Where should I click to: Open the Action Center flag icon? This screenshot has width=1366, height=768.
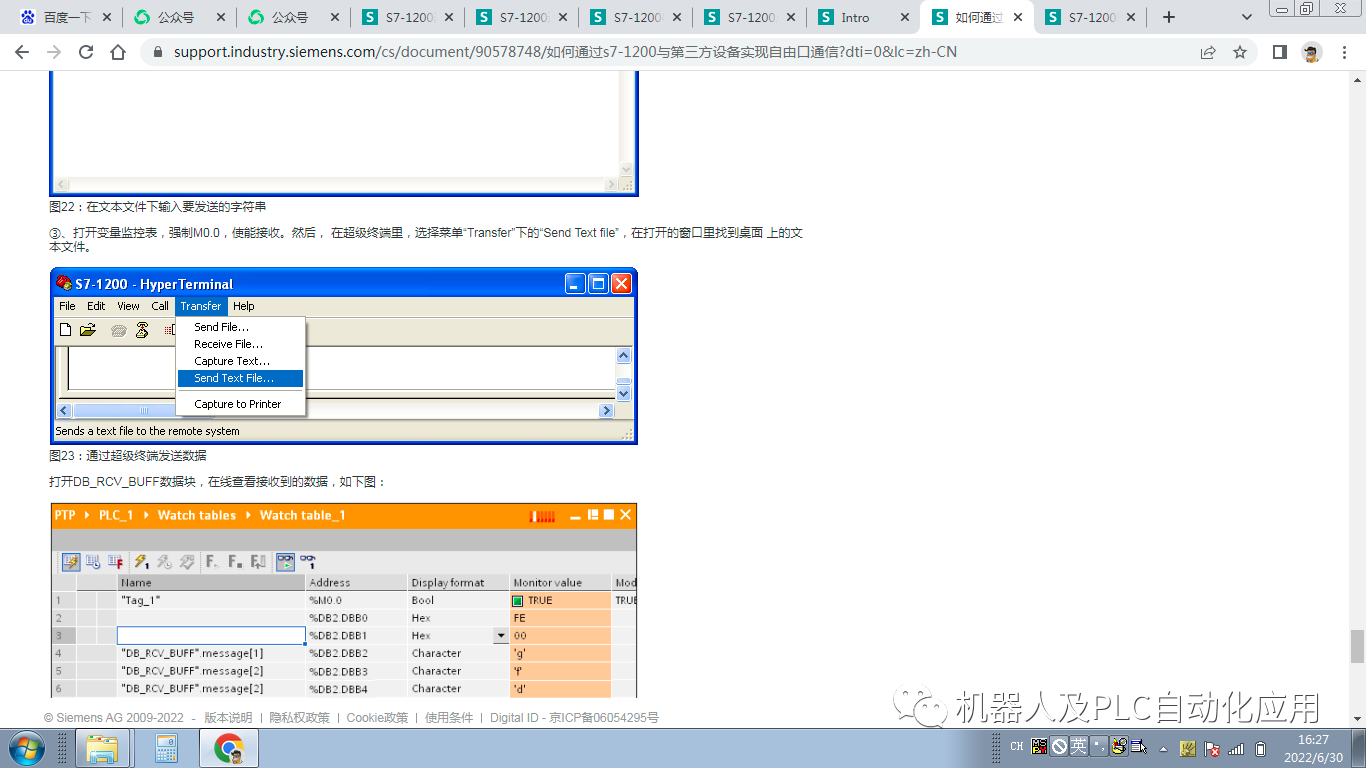1212,748
